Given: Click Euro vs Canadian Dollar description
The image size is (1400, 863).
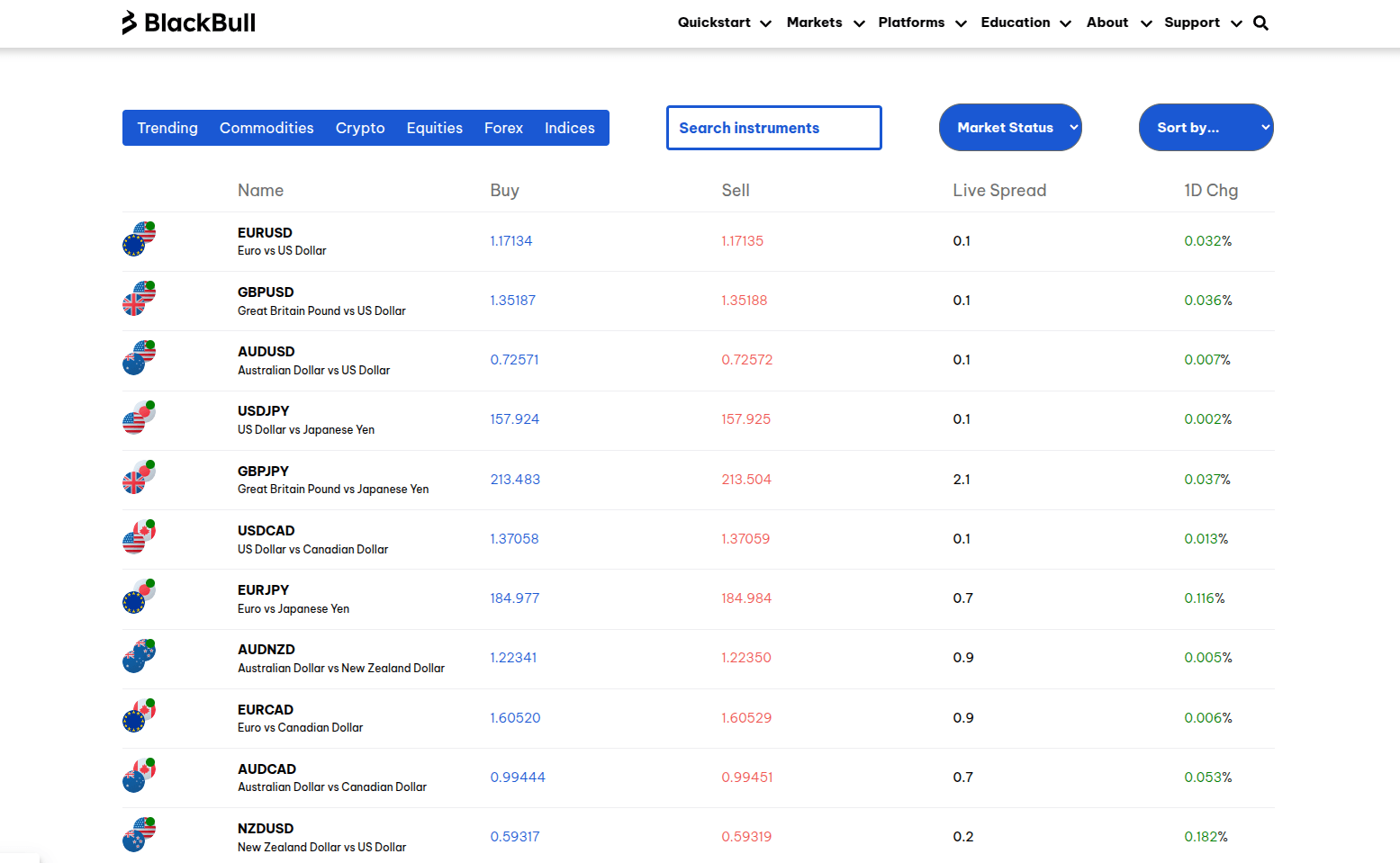Looking at the screenshot, I should coord(300,727).
